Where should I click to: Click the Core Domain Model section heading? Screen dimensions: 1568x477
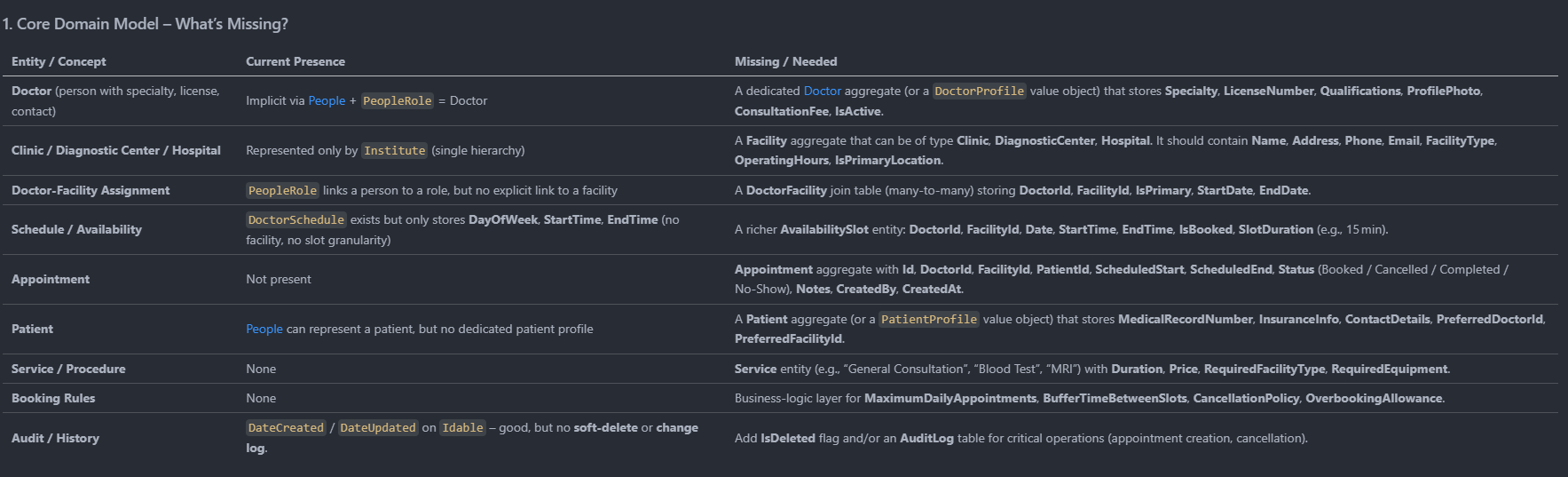[x=145, y=24]
